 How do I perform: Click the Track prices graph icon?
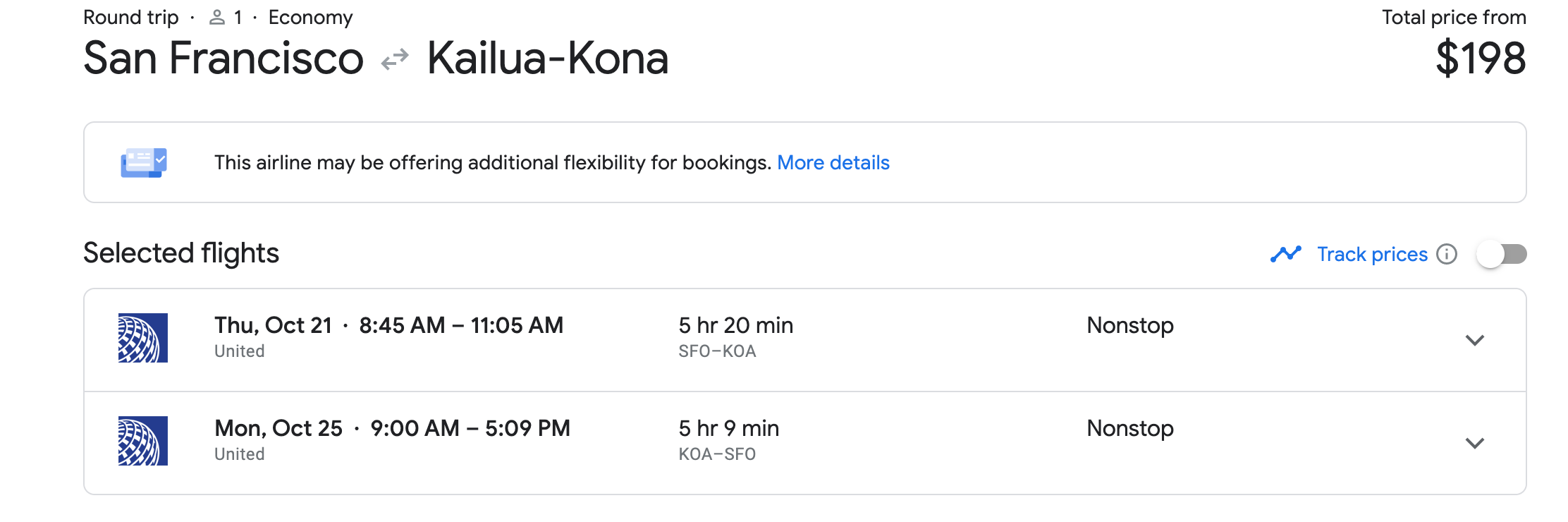tap(1285, 254)
